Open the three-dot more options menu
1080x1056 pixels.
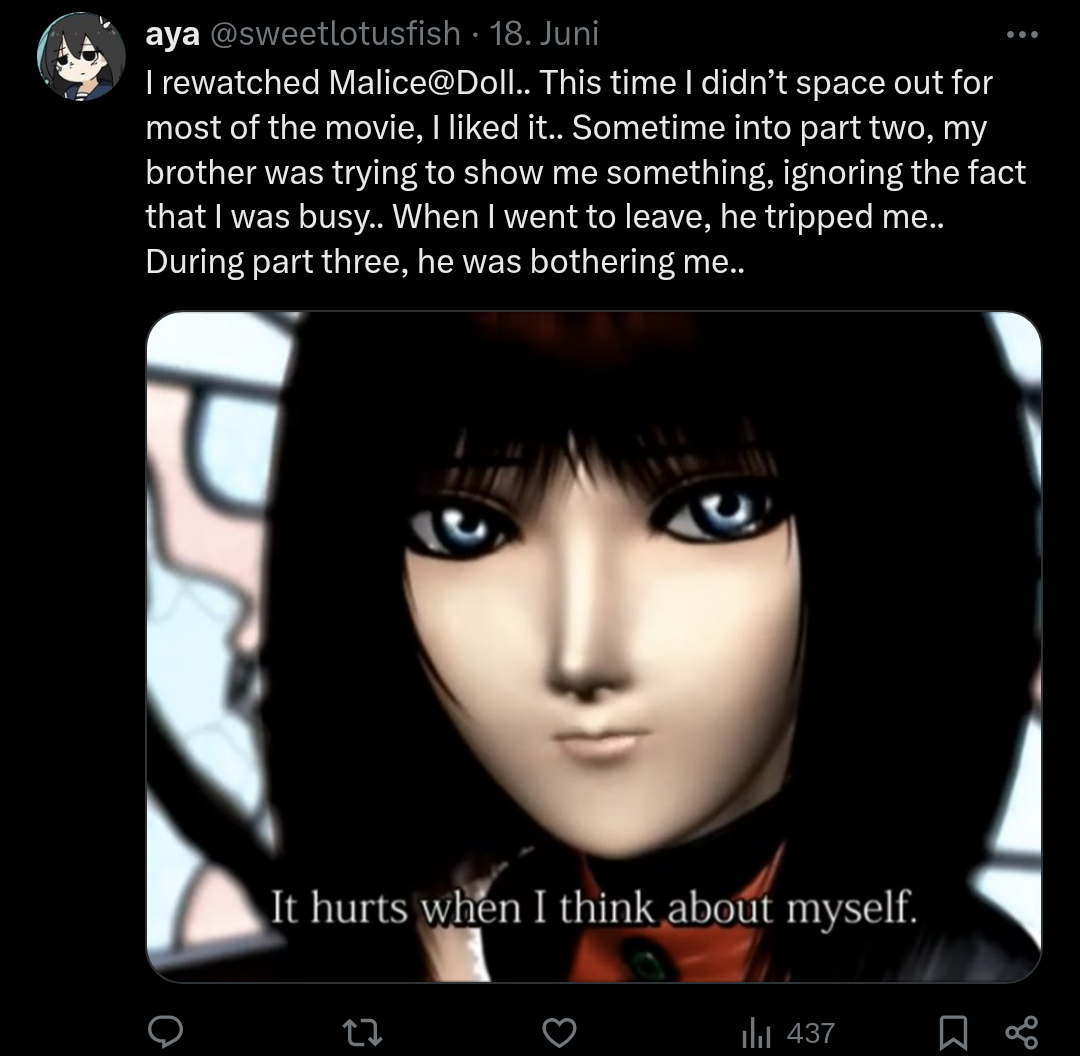pos(1021,34)
